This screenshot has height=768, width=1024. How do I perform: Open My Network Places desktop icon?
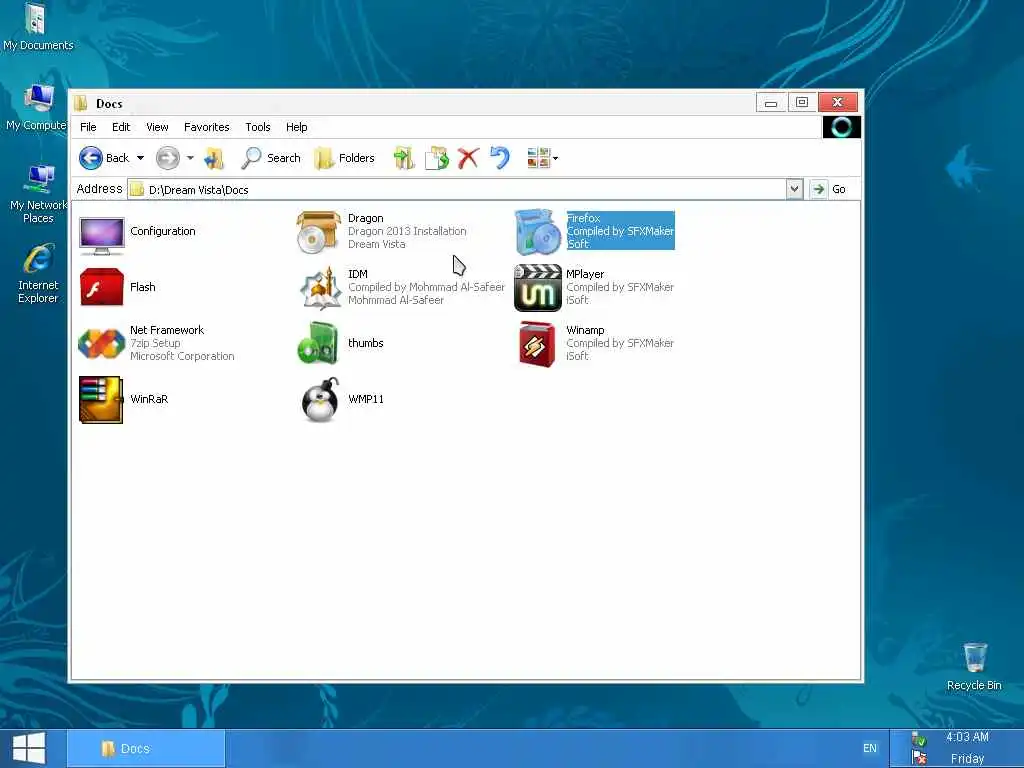point(38,194)
